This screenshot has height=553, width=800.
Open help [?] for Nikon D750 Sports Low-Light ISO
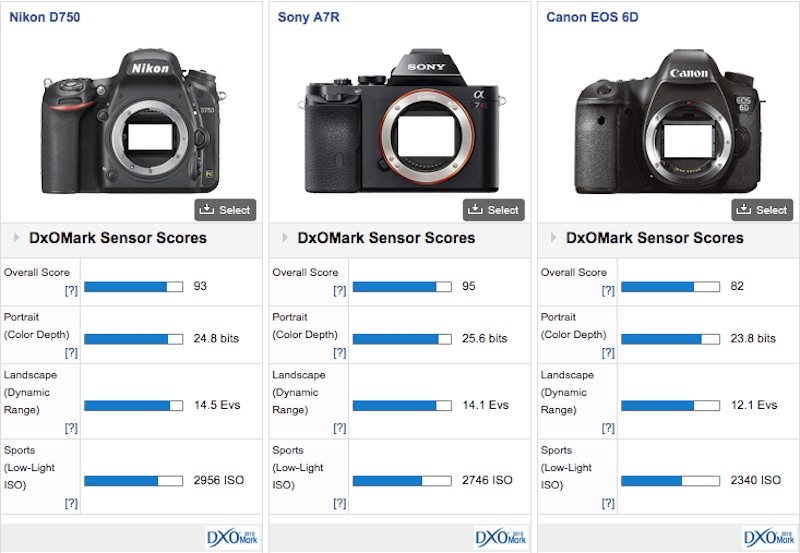click(71, 504)
